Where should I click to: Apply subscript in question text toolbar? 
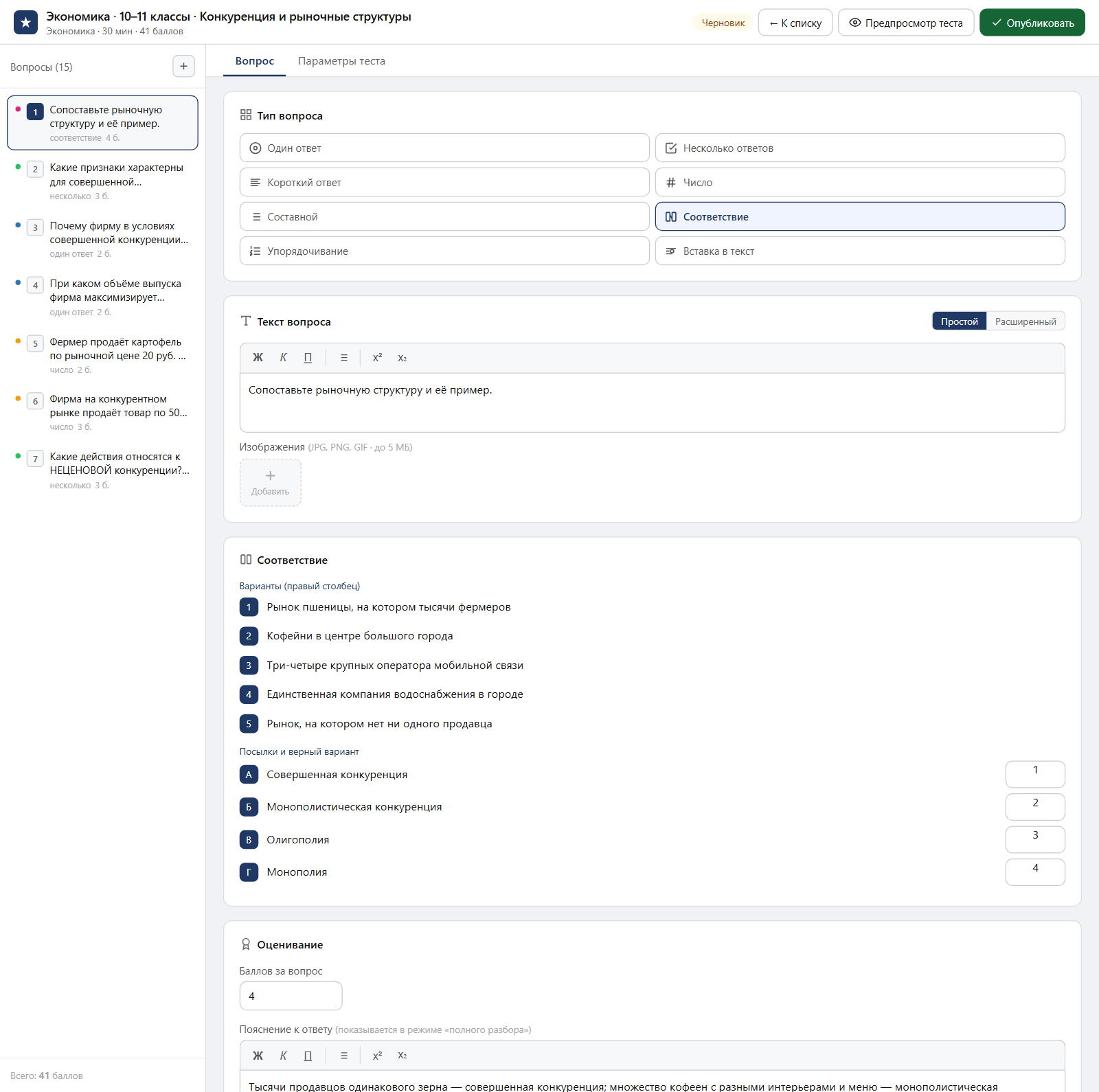click(403, 358)
